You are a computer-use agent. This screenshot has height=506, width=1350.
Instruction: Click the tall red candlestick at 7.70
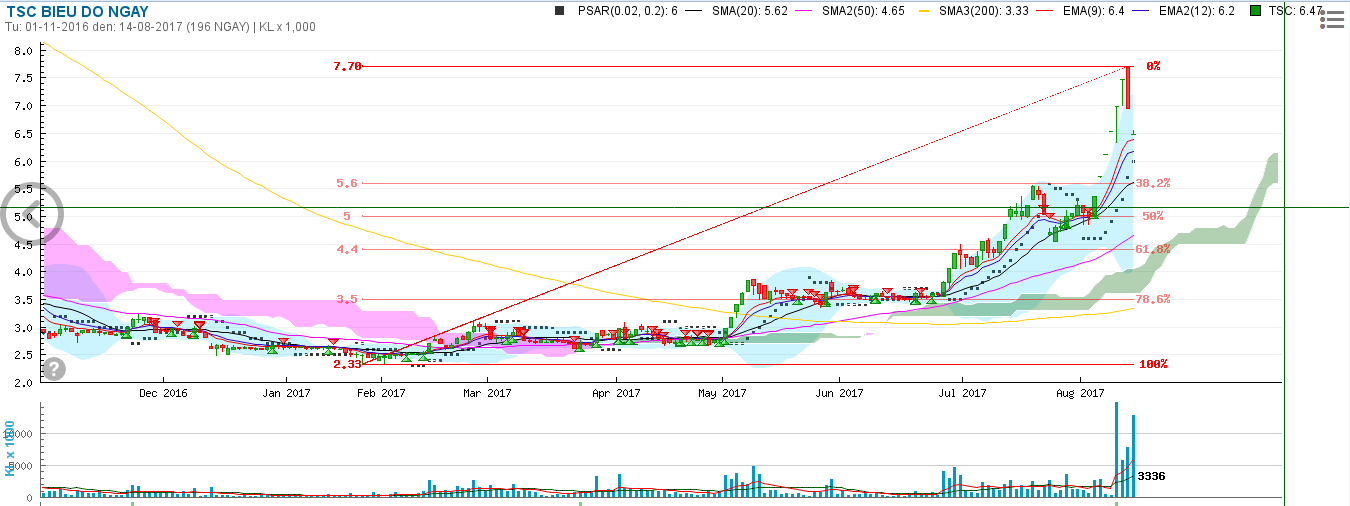click(1127, 87)
